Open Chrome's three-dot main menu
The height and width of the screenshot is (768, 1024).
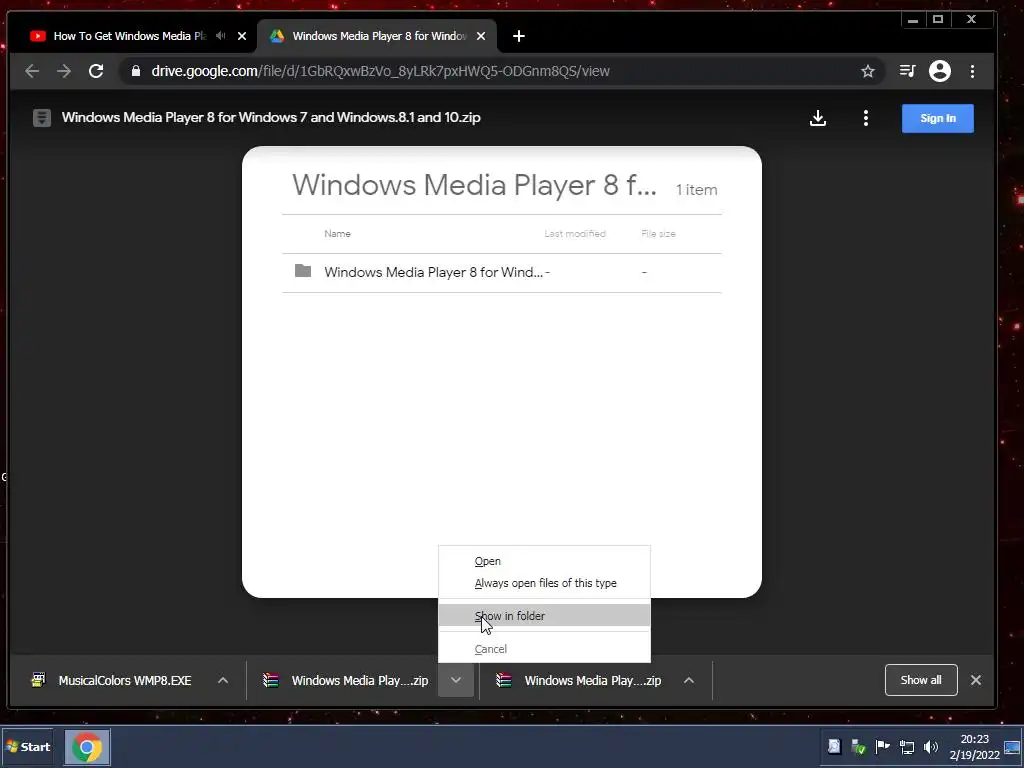pos(972,71)
